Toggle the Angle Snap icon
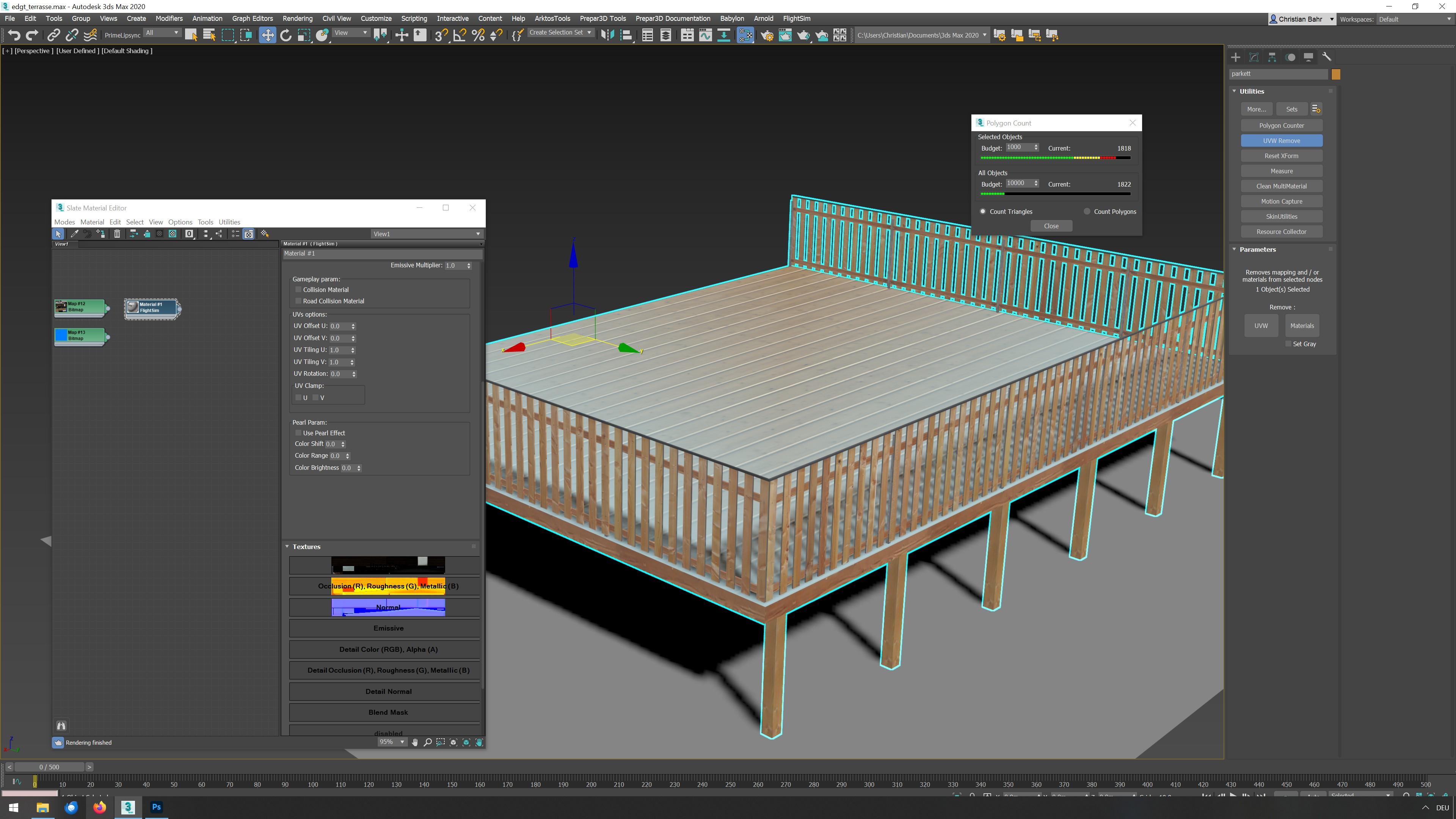 pos(460,35)
